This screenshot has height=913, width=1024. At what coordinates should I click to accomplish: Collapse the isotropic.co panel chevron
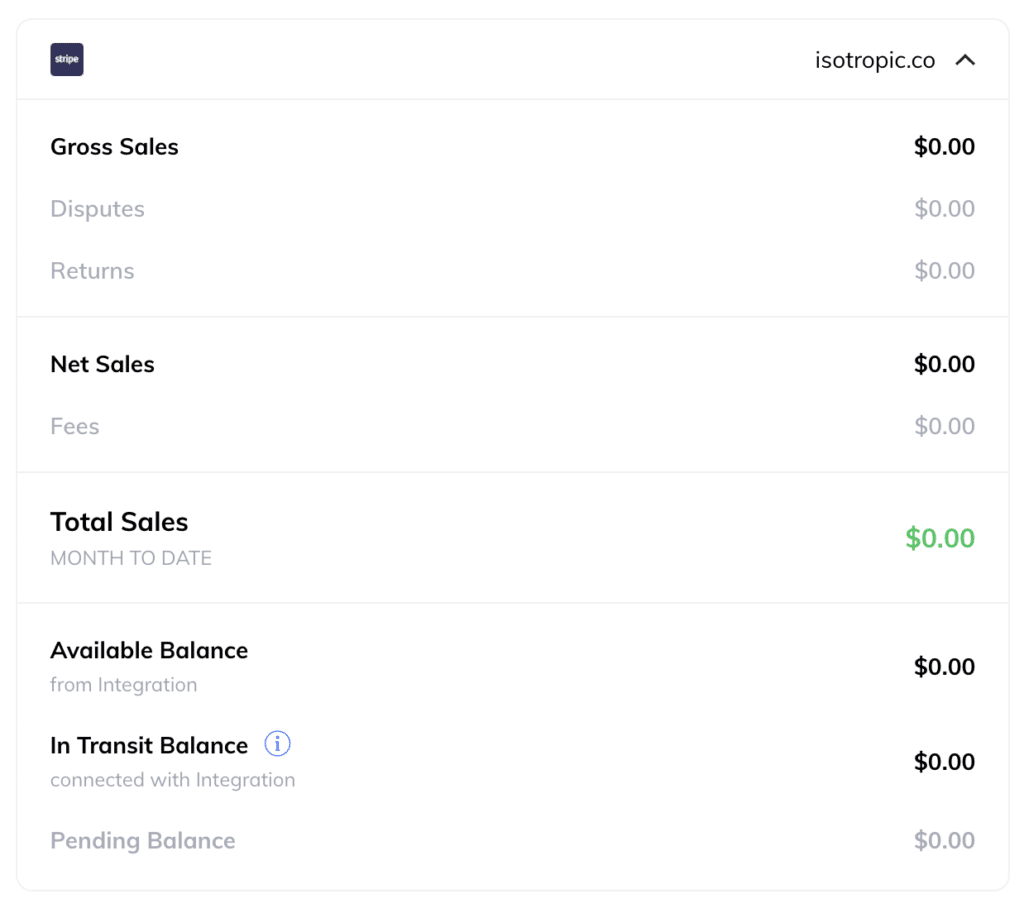965,60
